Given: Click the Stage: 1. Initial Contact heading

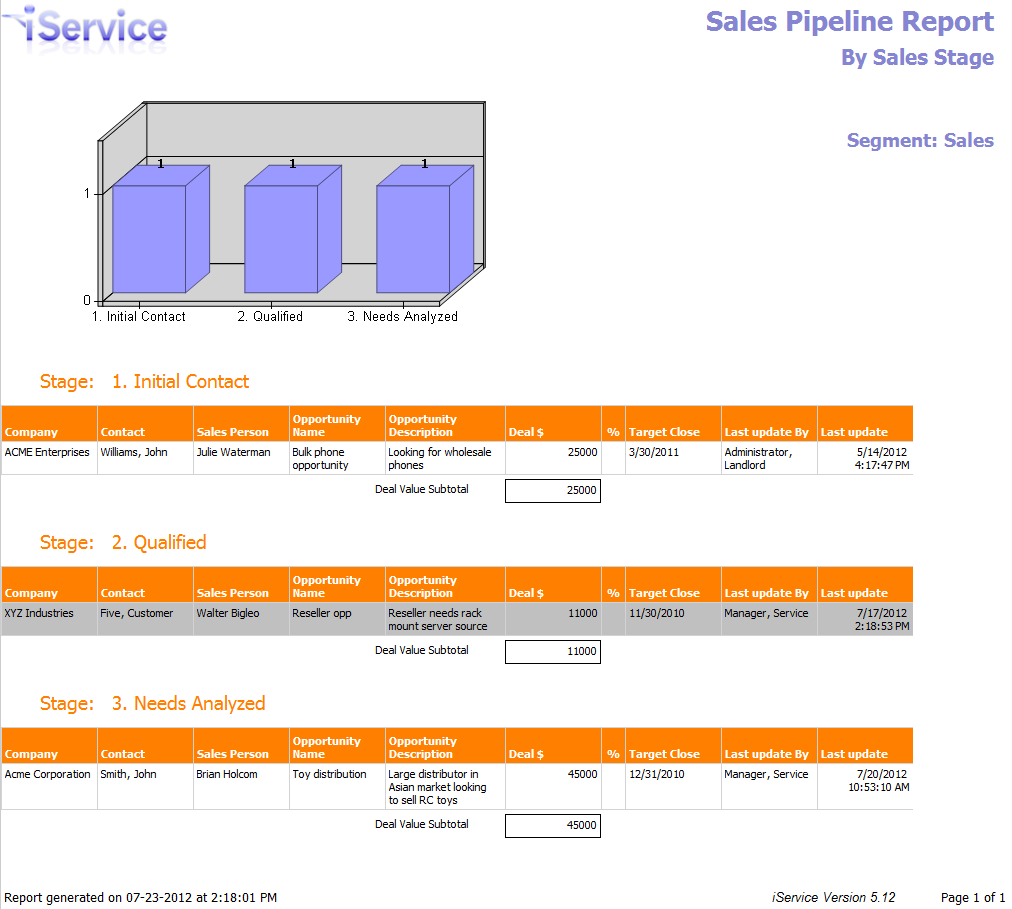Looking at the screenshot, I should click(x=144, y=382).
